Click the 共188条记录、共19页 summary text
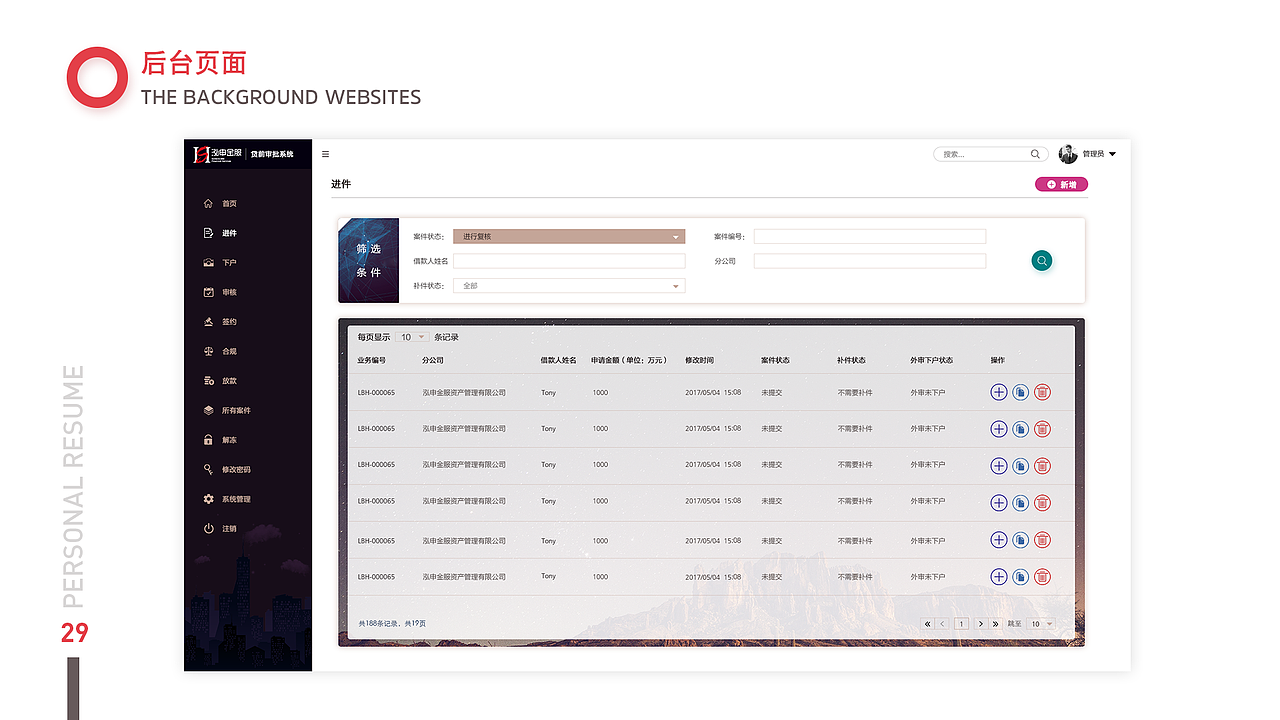Viewport: 1280px width, 720px height. click(x=392, y=624)
